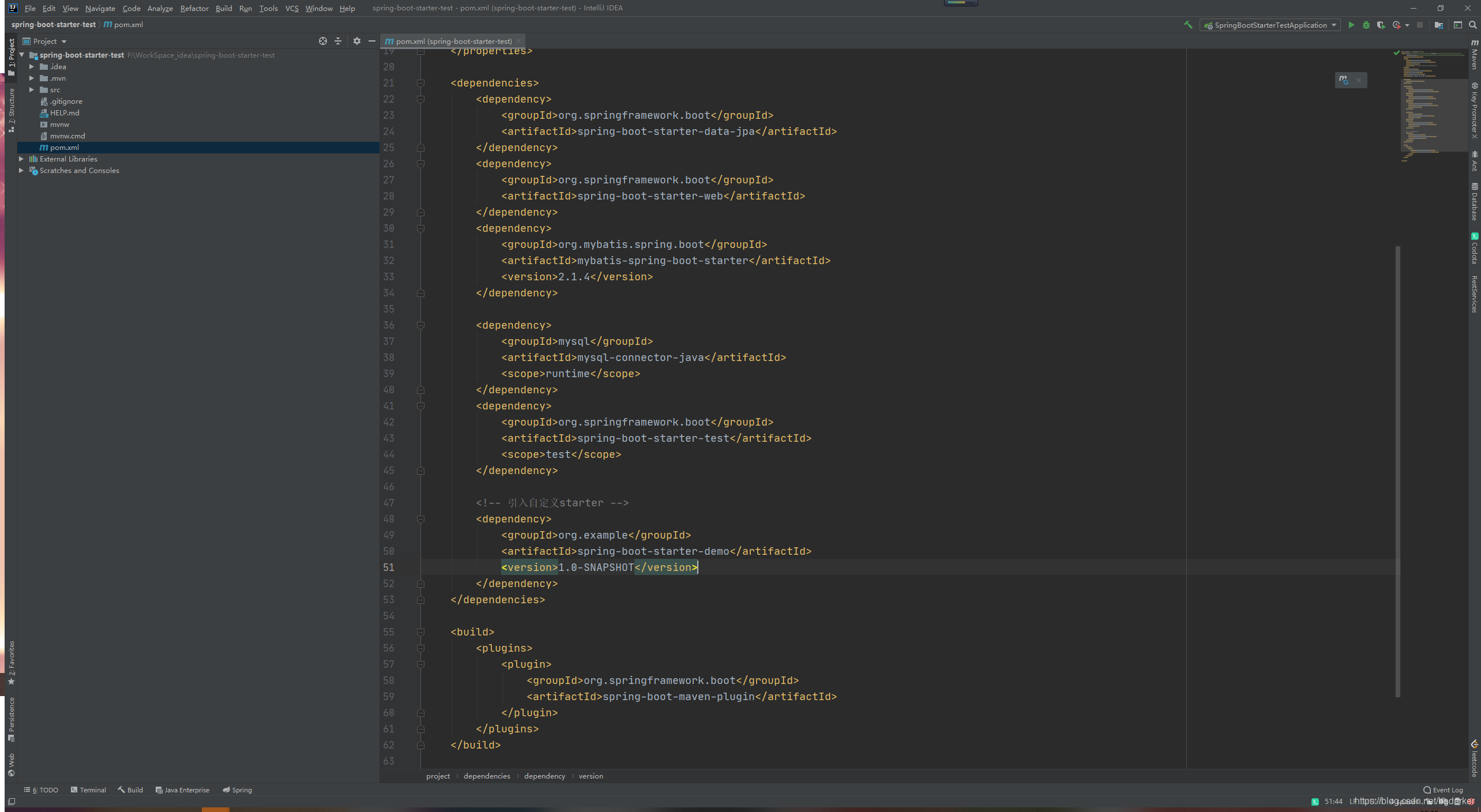This screenshot has width=1481, height=812.
Task: Open the Build tool window
Action: click(130, 790)
